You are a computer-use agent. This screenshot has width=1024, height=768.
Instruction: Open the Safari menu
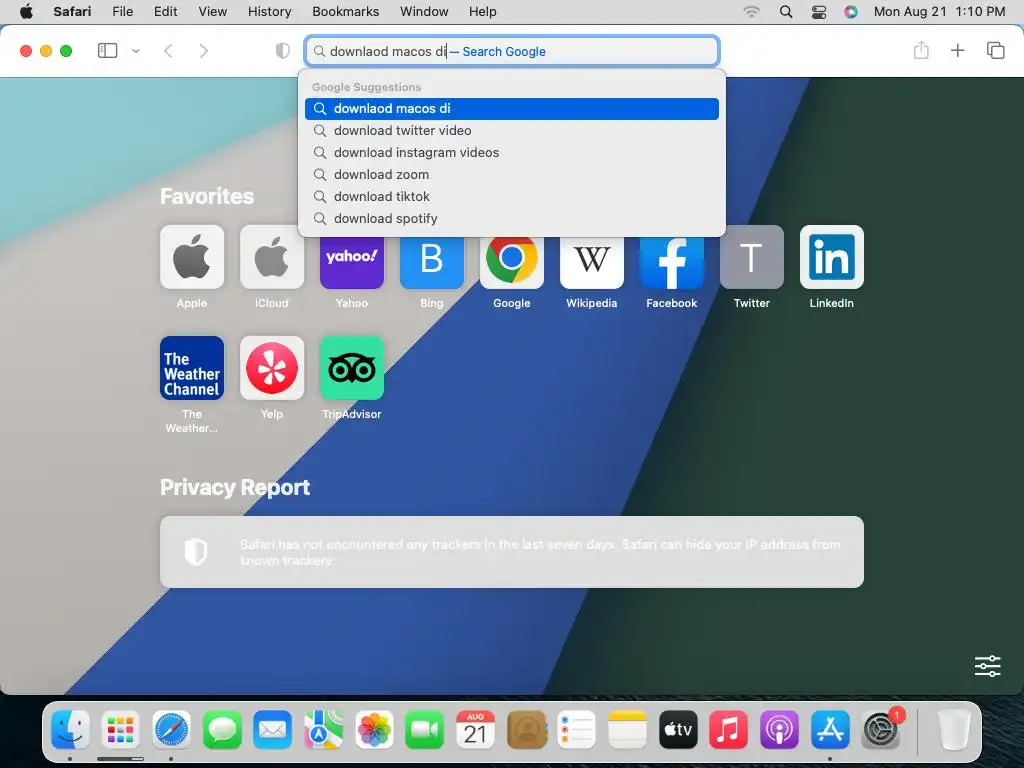point(72,11)
